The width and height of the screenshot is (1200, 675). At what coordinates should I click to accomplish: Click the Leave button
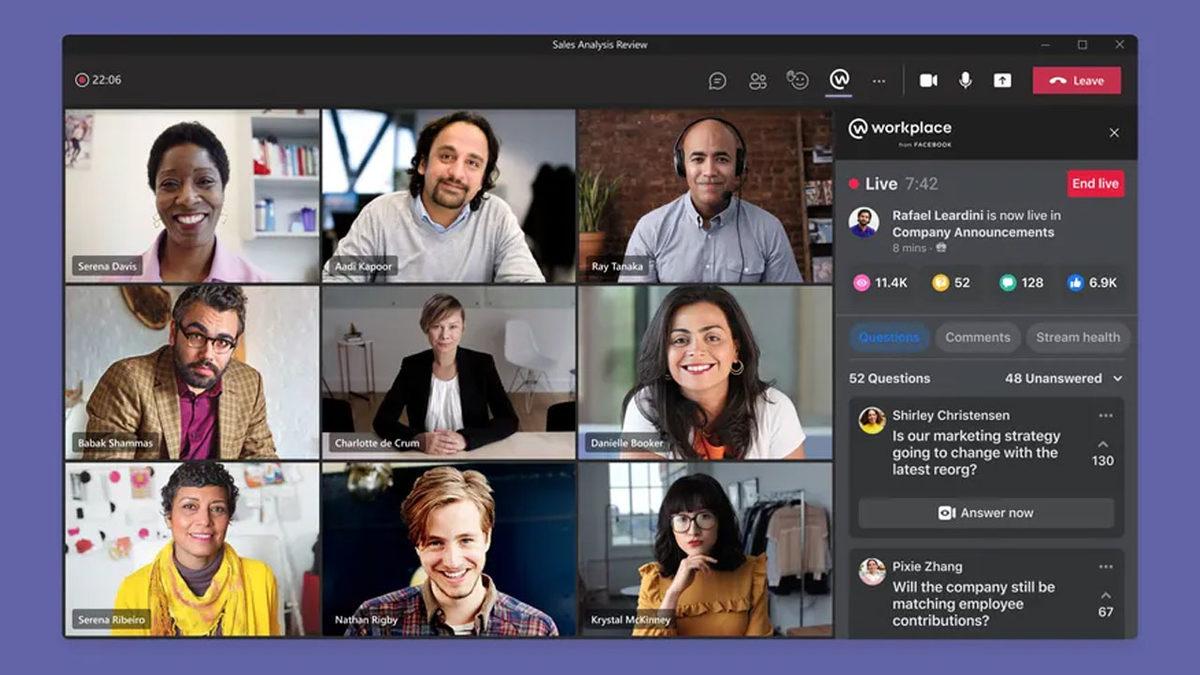(x=1076, y=80)
